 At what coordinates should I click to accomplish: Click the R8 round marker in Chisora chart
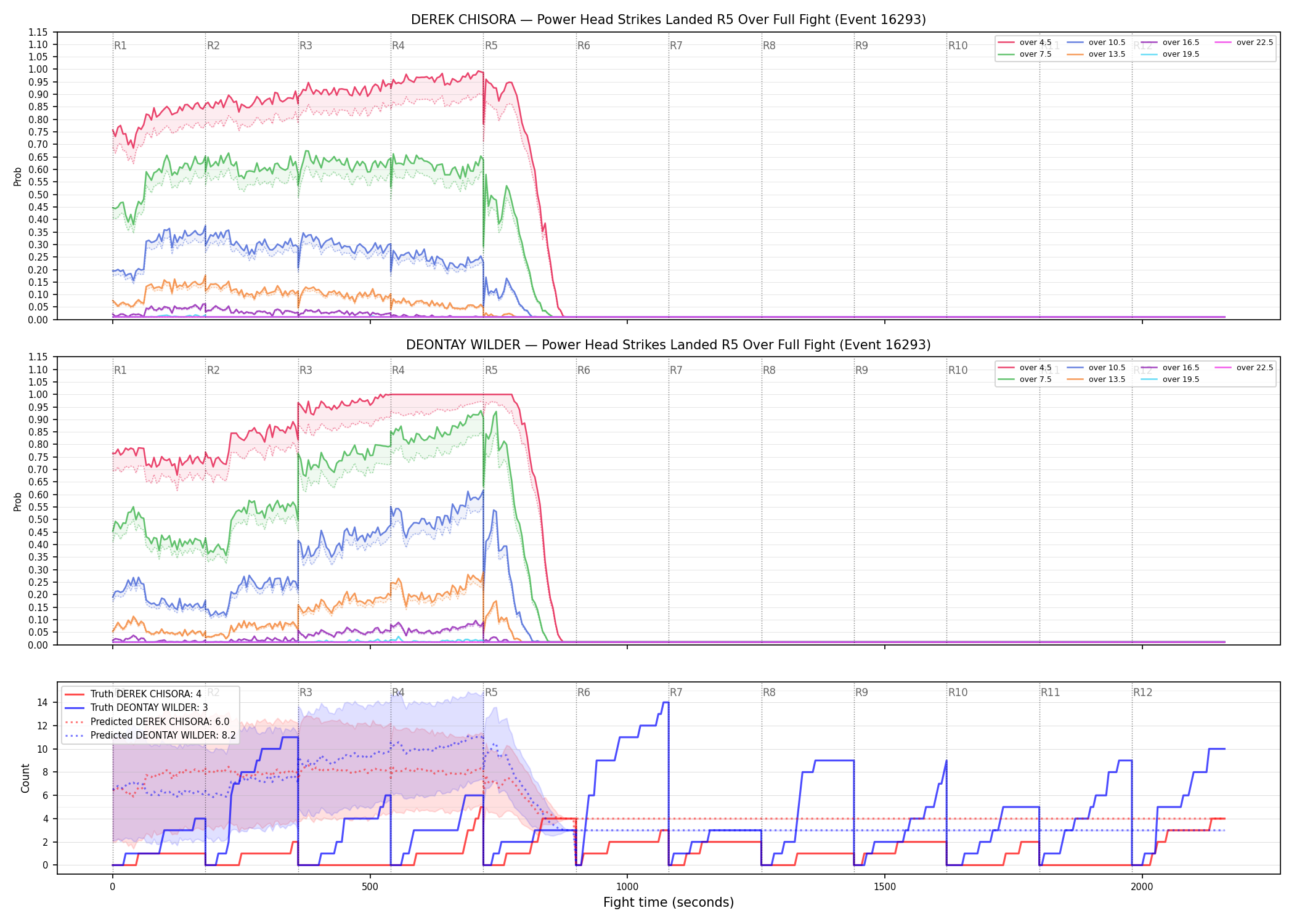pos(769,46)
